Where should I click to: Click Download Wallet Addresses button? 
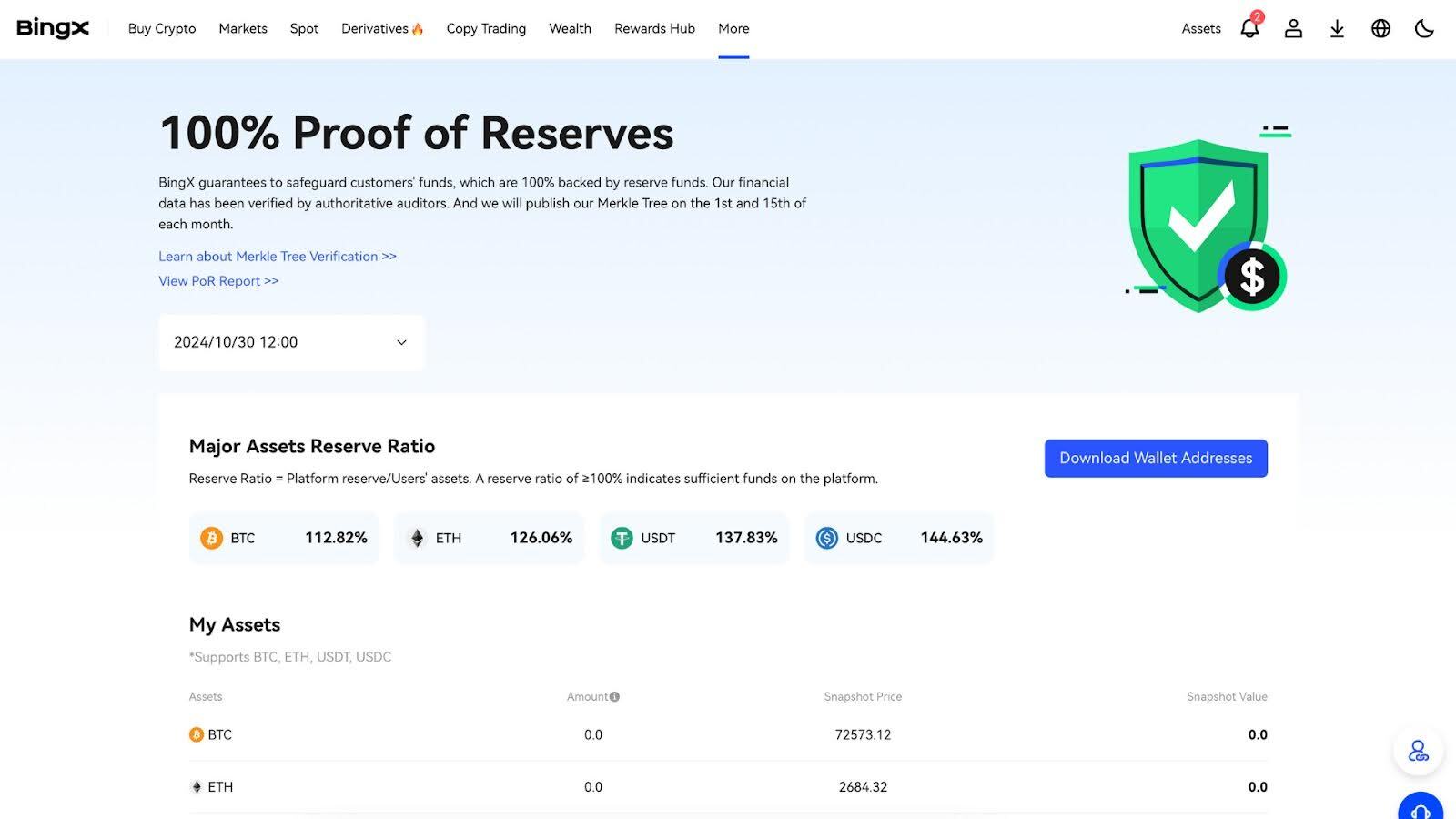pos(1156,459)
